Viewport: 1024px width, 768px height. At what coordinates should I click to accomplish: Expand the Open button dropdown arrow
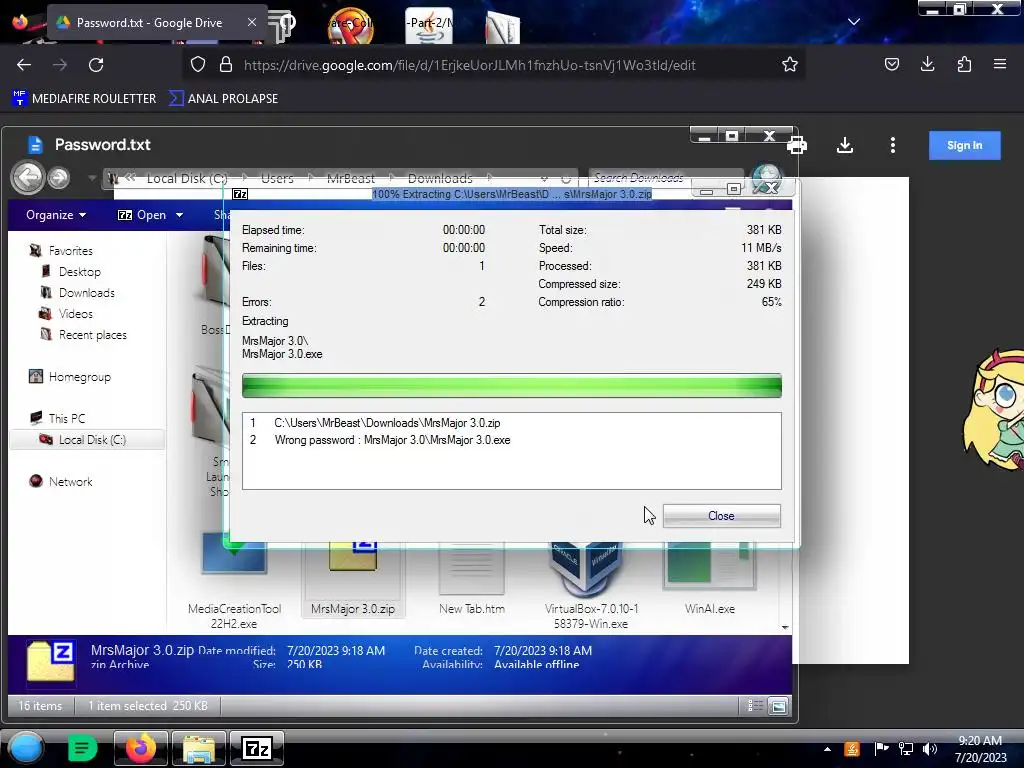pos(180,215)
